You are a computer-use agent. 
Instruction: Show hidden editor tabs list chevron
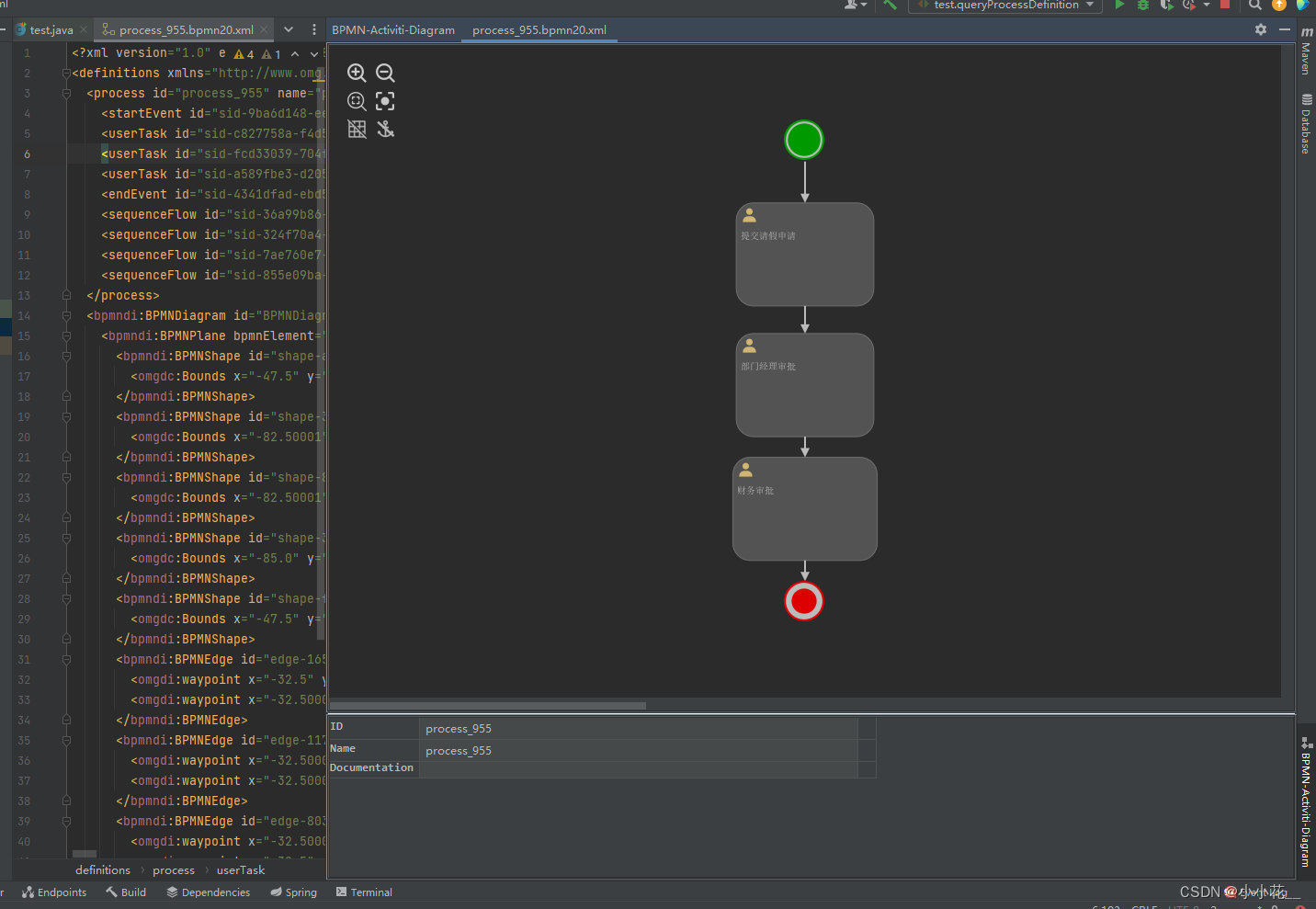click(289, 29)
